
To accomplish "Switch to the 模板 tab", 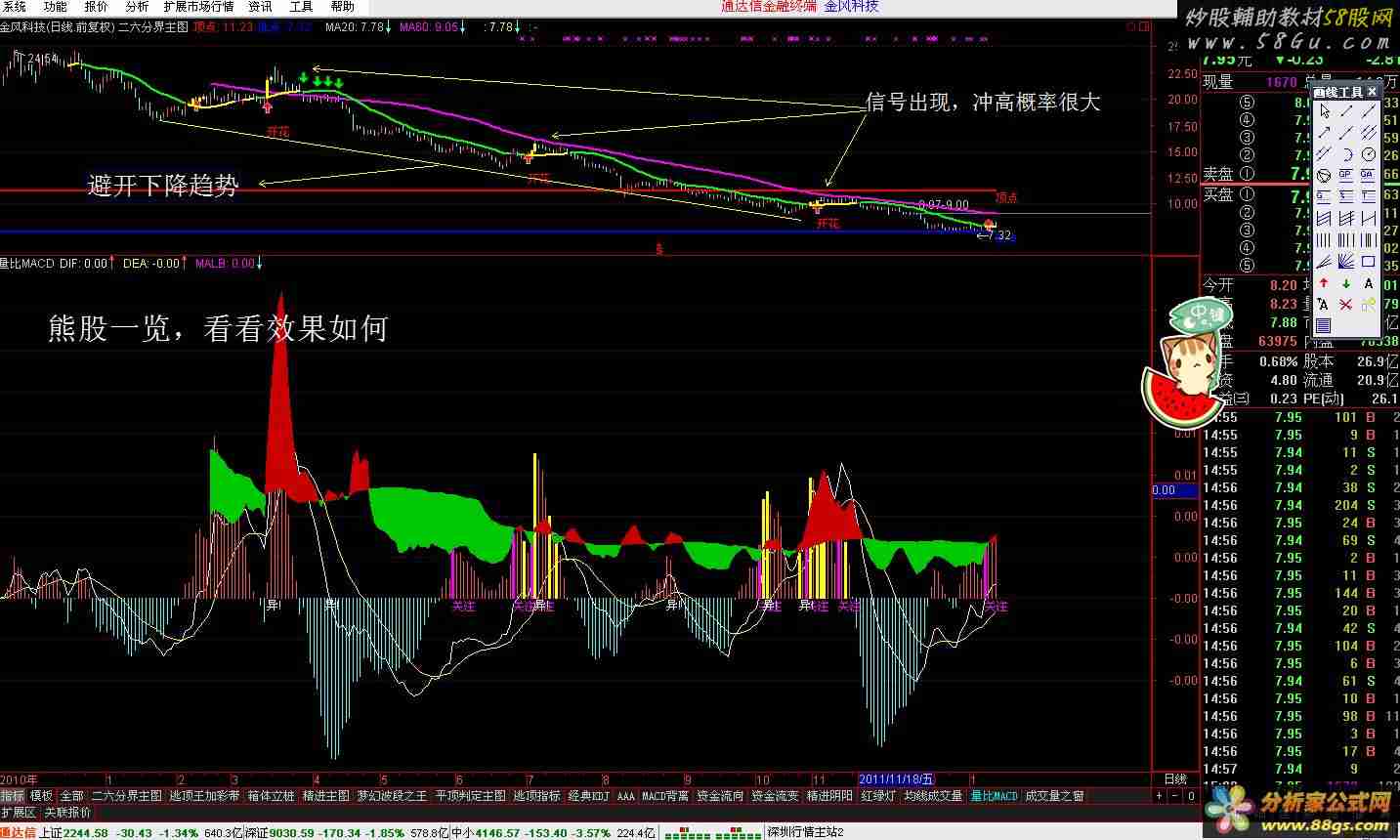I will click(x=41, y=796).
